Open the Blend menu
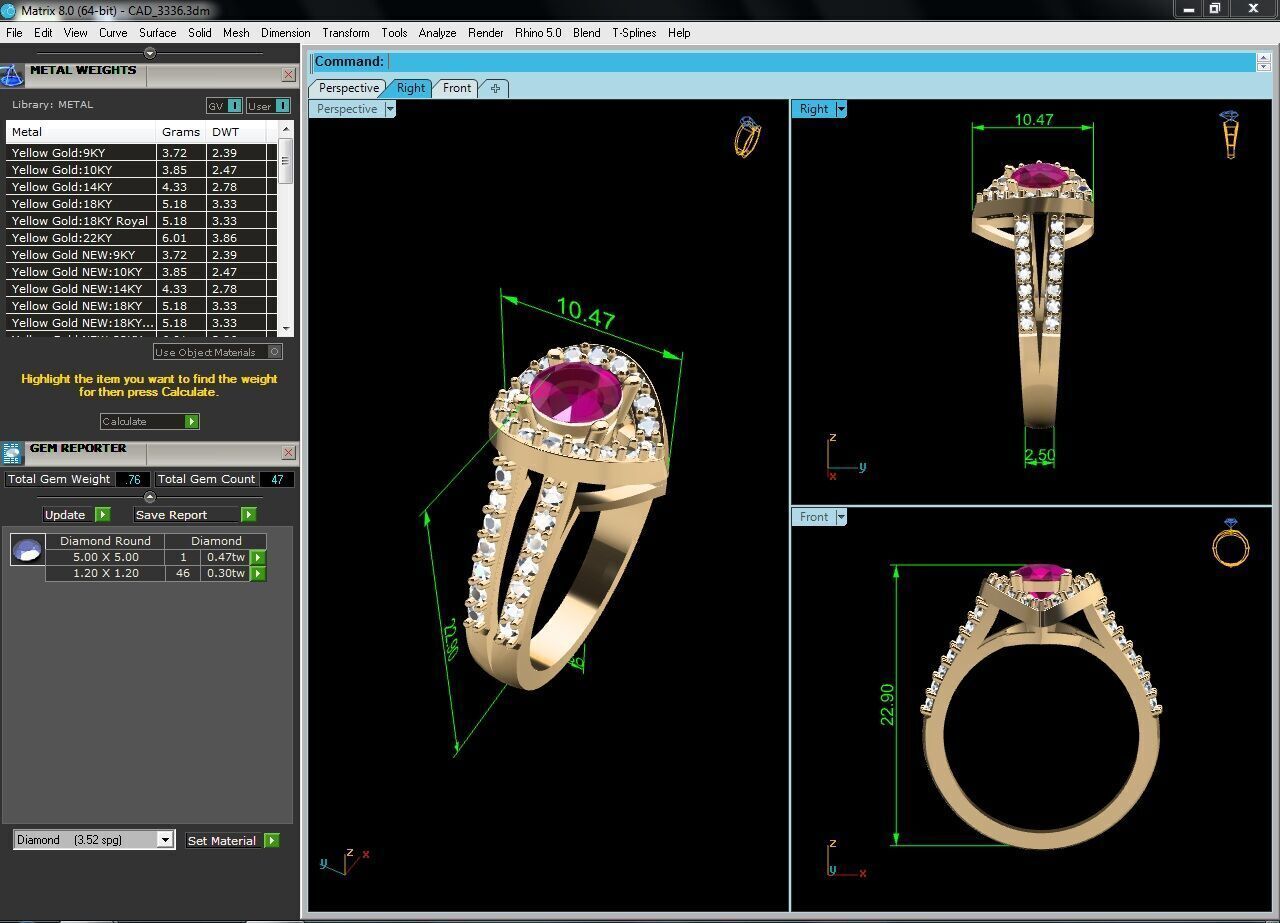 (587, 33)
